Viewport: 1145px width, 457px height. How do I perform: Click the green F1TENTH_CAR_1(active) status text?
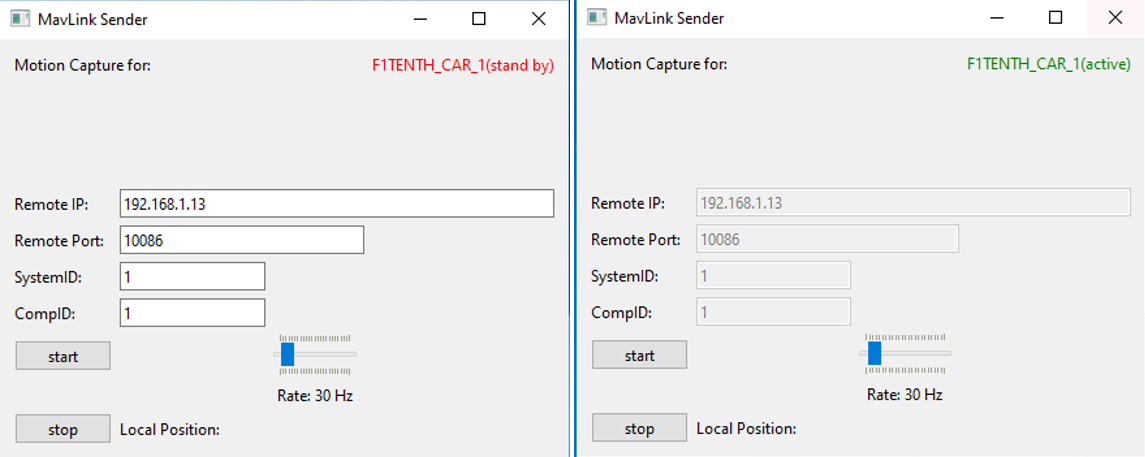(1048, 65)
